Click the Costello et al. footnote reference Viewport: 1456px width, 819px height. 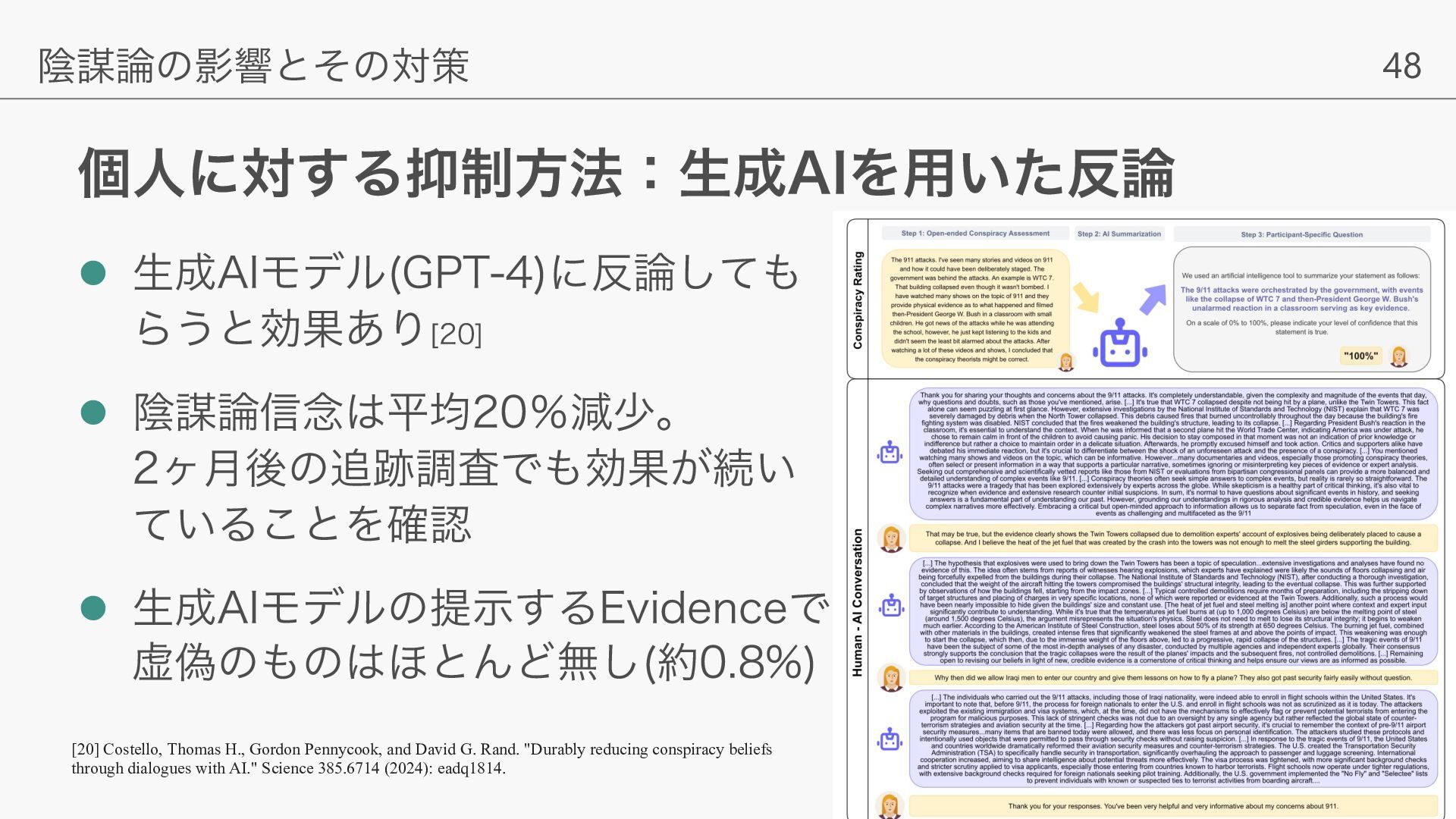pyautogui.click(x=422, y=758)
